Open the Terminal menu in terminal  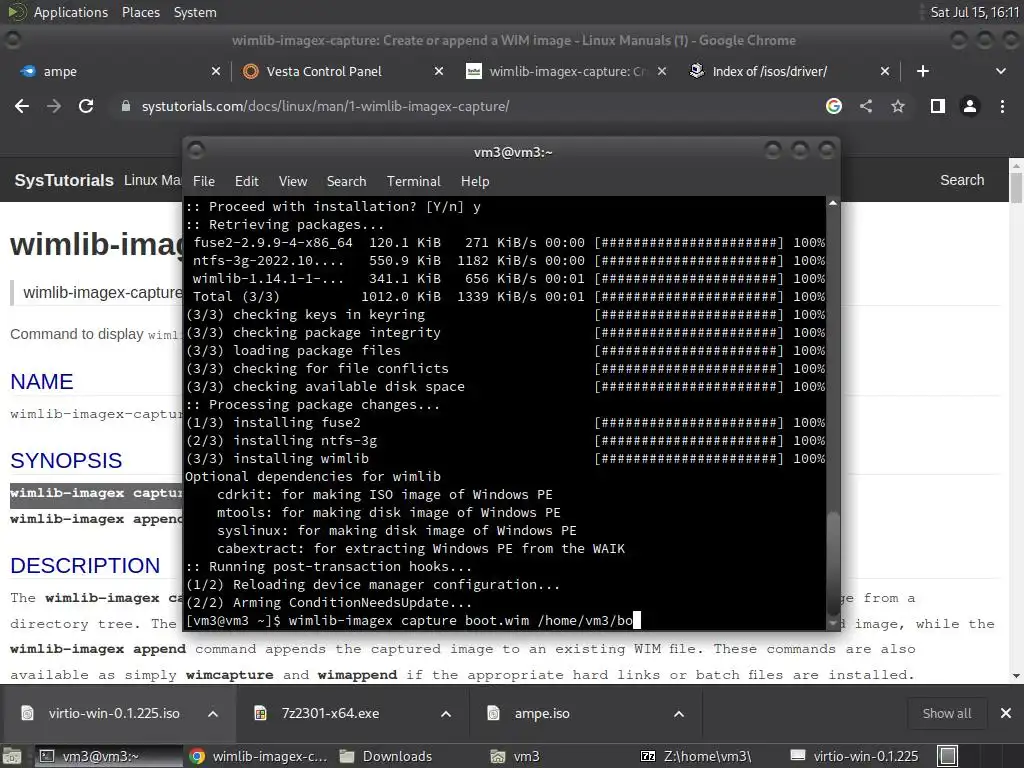pos(413,182)
